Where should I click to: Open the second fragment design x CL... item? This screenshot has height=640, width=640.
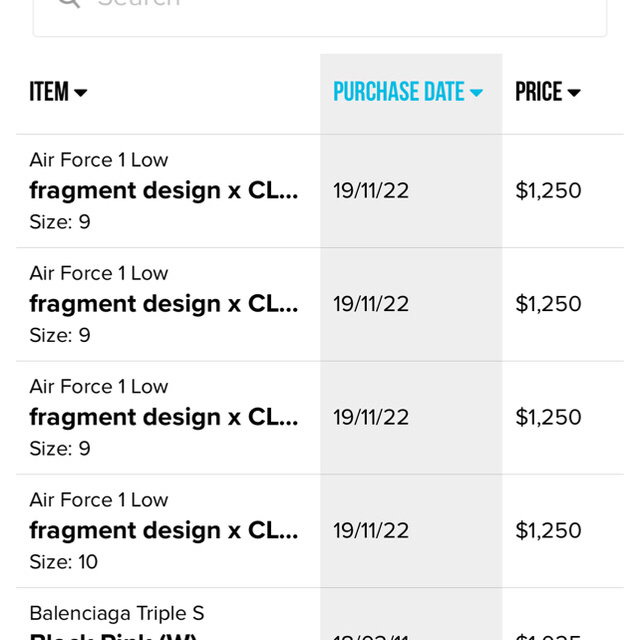coord(164,304)
